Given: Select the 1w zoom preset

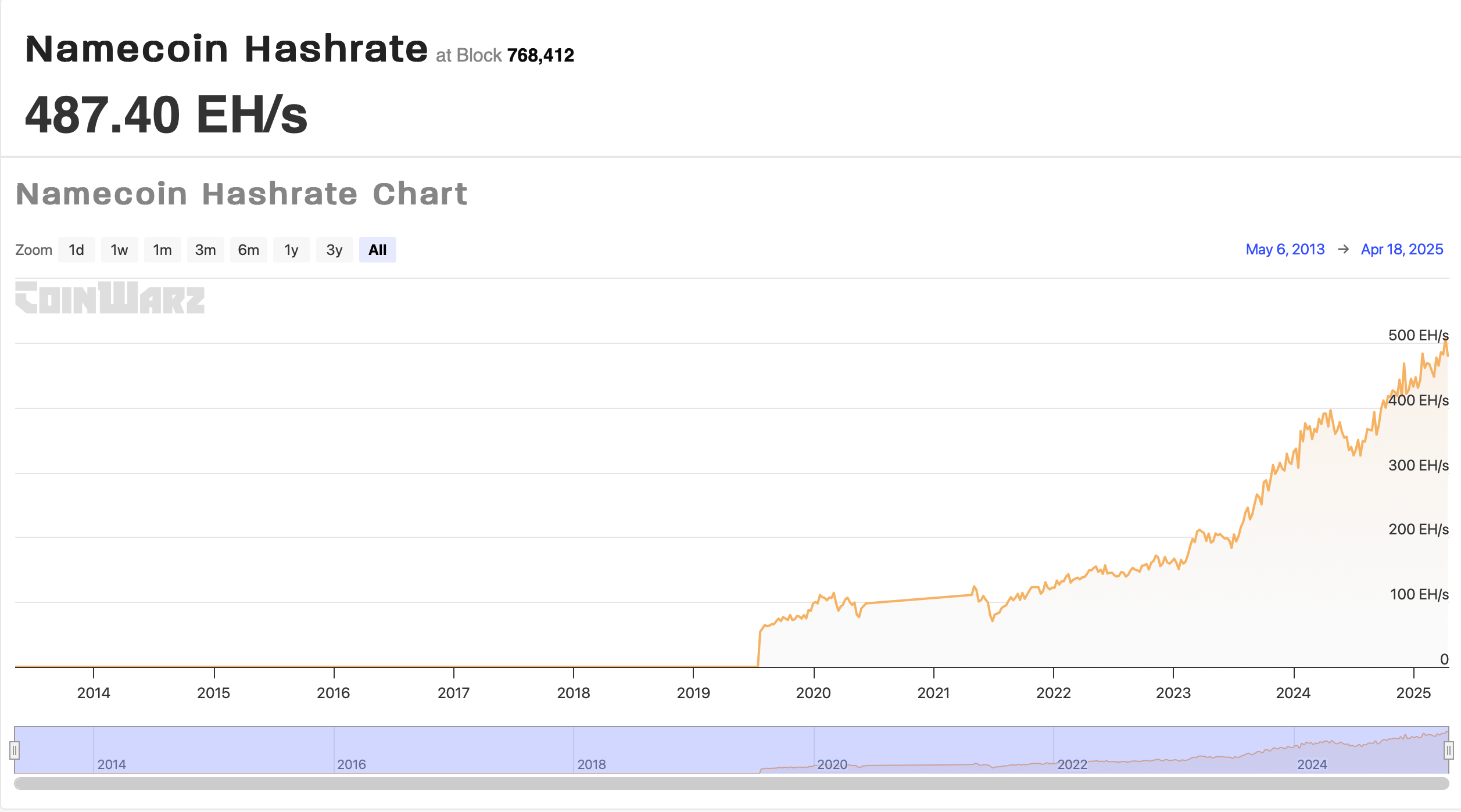Looking at the screenshot, I should [x=119, y=250].
